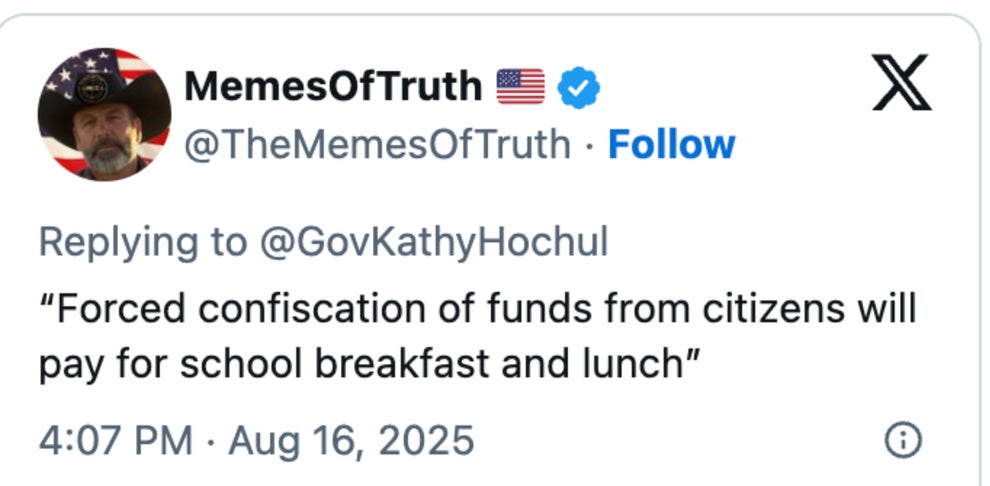Click the US flag emoji beside MemesOfTruth
This screenshot has width=990, height=486.
tap(520, 87)
